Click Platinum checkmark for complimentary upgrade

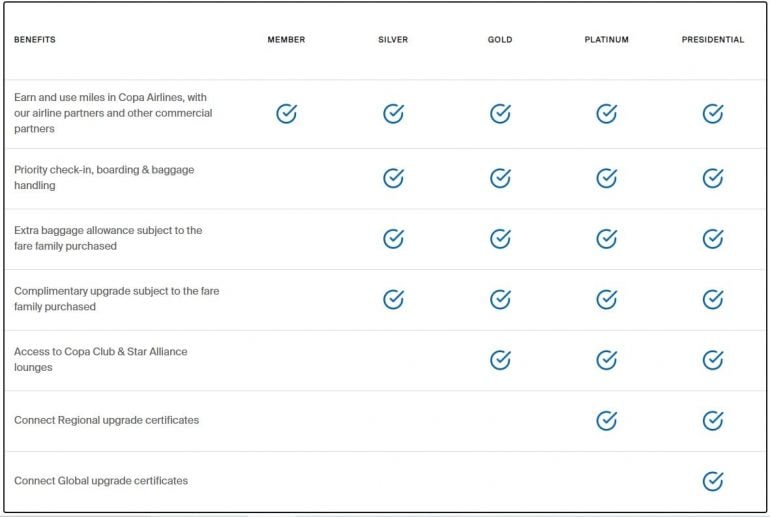pos(606,299)
